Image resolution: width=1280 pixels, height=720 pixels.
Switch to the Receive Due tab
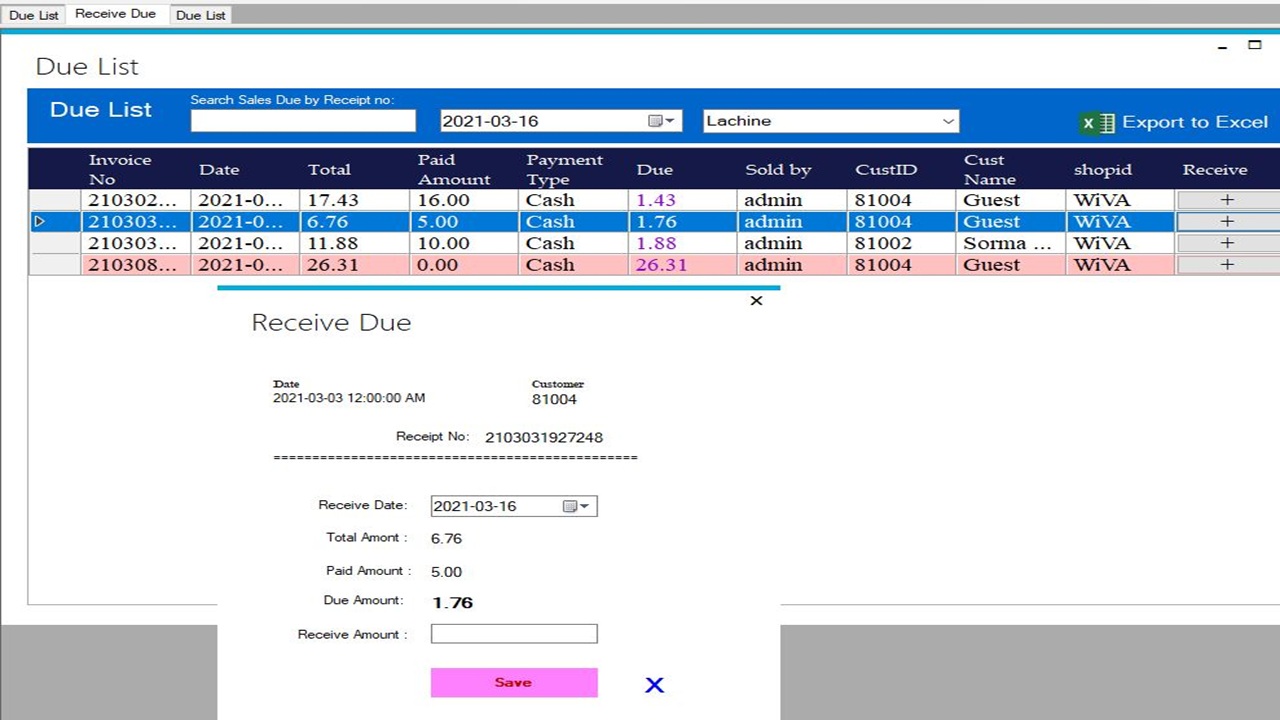coord(116,14)
